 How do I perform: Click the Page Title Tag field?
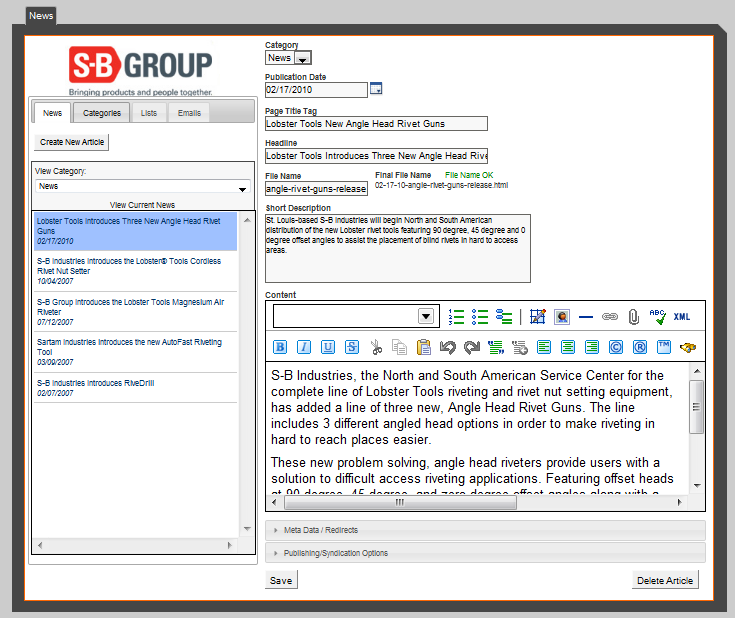tap(376, 124)
